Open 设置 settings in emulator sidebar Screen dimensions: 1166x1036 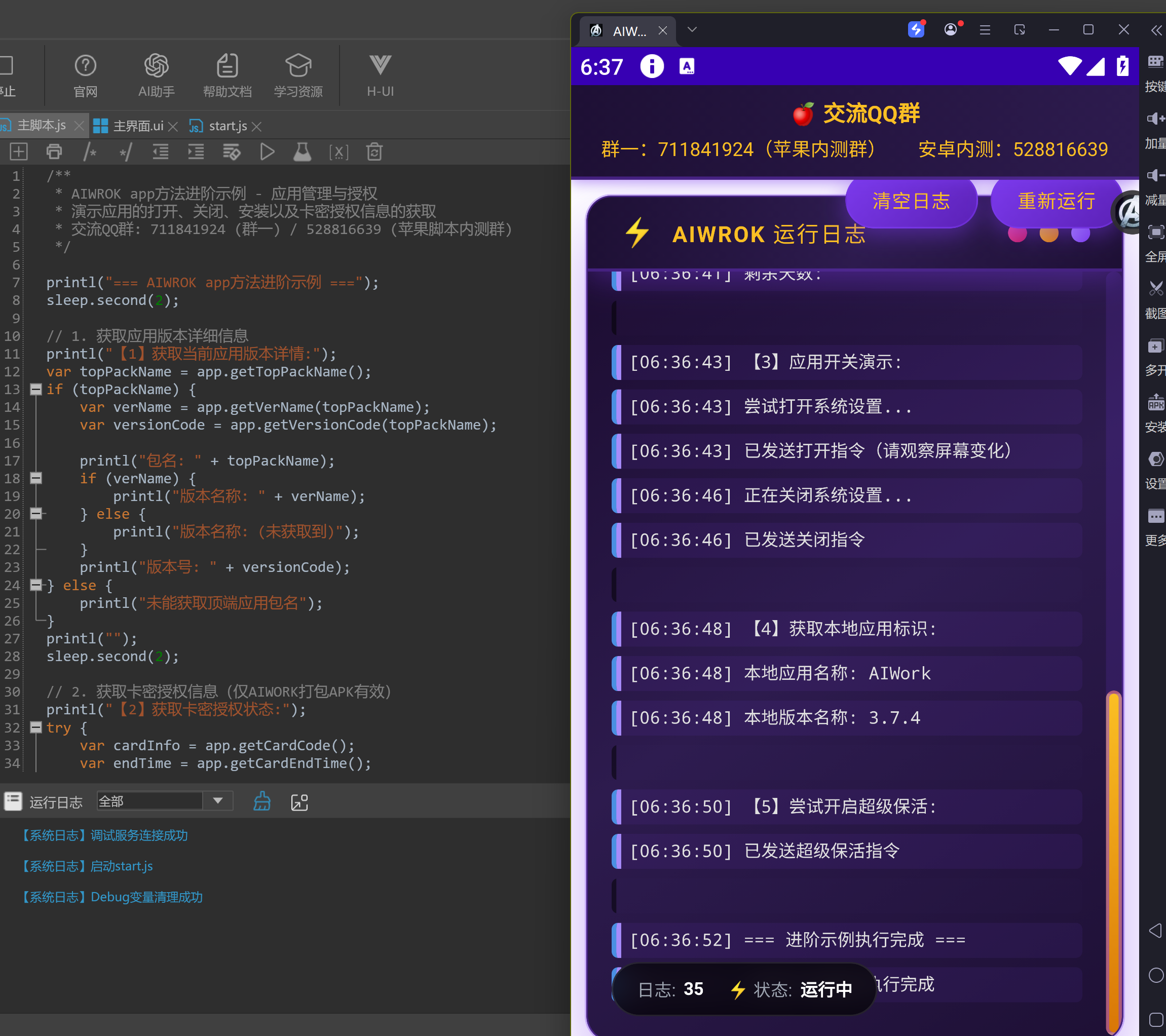click(x=1156, y=471)
